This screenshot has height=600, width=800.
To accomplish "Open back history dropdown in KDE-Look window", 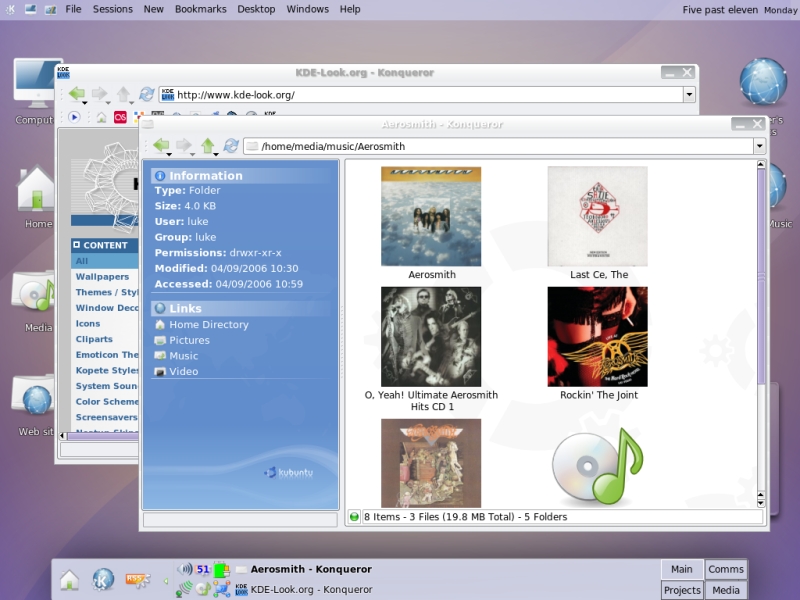I will pos(85,102).
